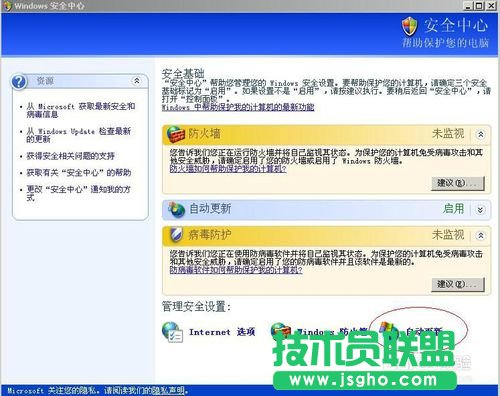Screen dimensions: 500x396
Task: Click the firewall brick wall icon
Action: pos(176,135)
